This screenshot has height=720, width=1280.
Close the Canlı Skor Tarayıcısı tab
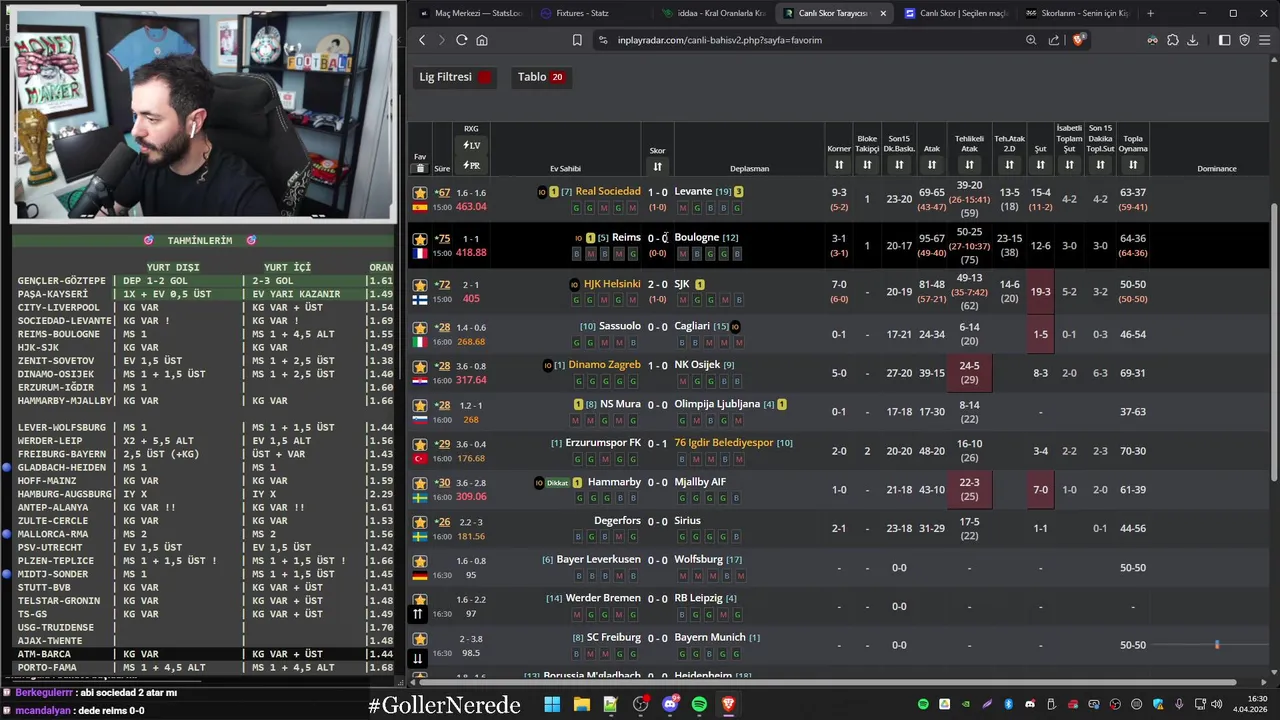[x=883, y=13]
